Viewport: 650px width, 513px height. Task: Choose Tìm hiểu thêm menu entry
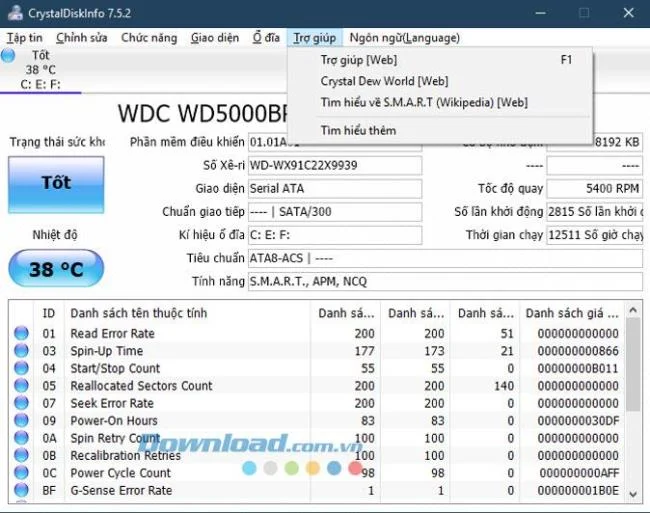pos(440,131)
